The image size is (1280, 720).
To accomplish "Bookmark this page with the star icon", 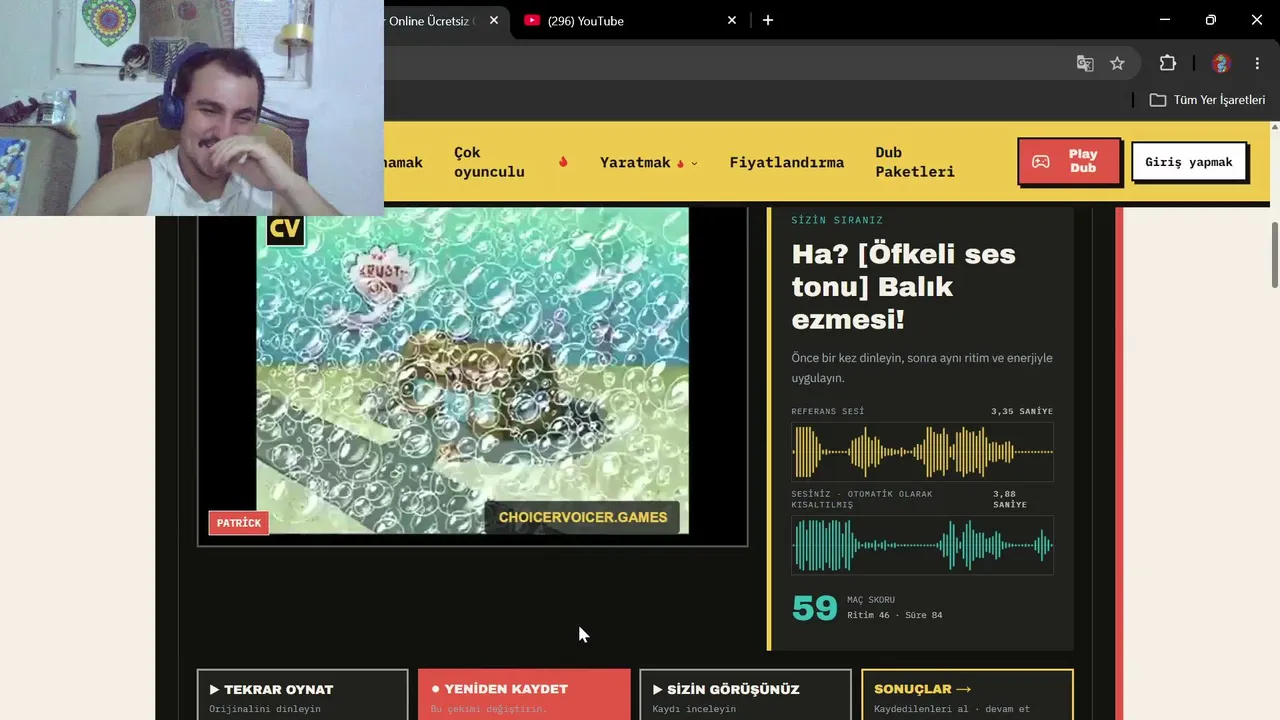I will point(1117,63).
